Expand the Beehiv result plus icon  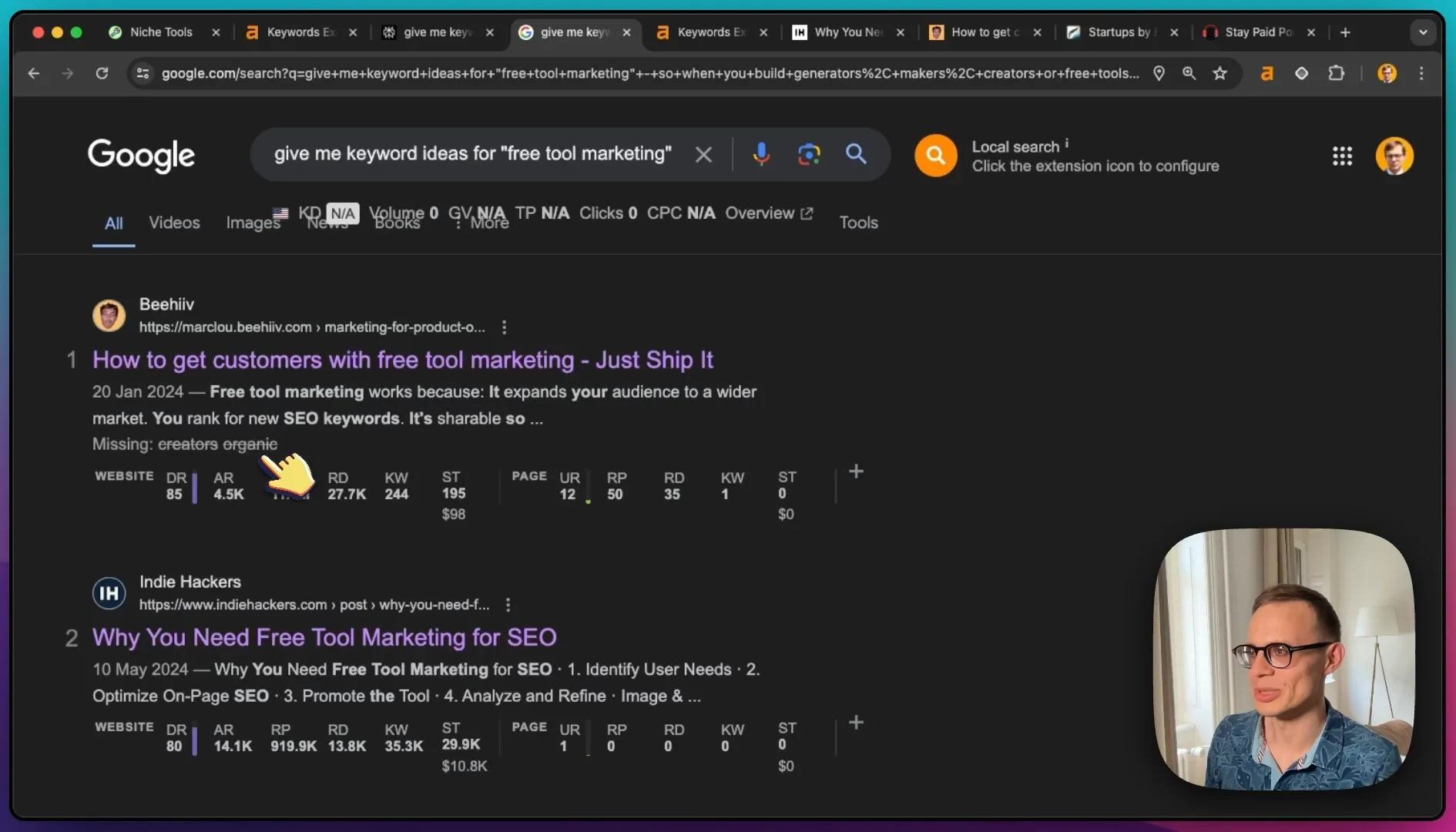click(856, 471)
